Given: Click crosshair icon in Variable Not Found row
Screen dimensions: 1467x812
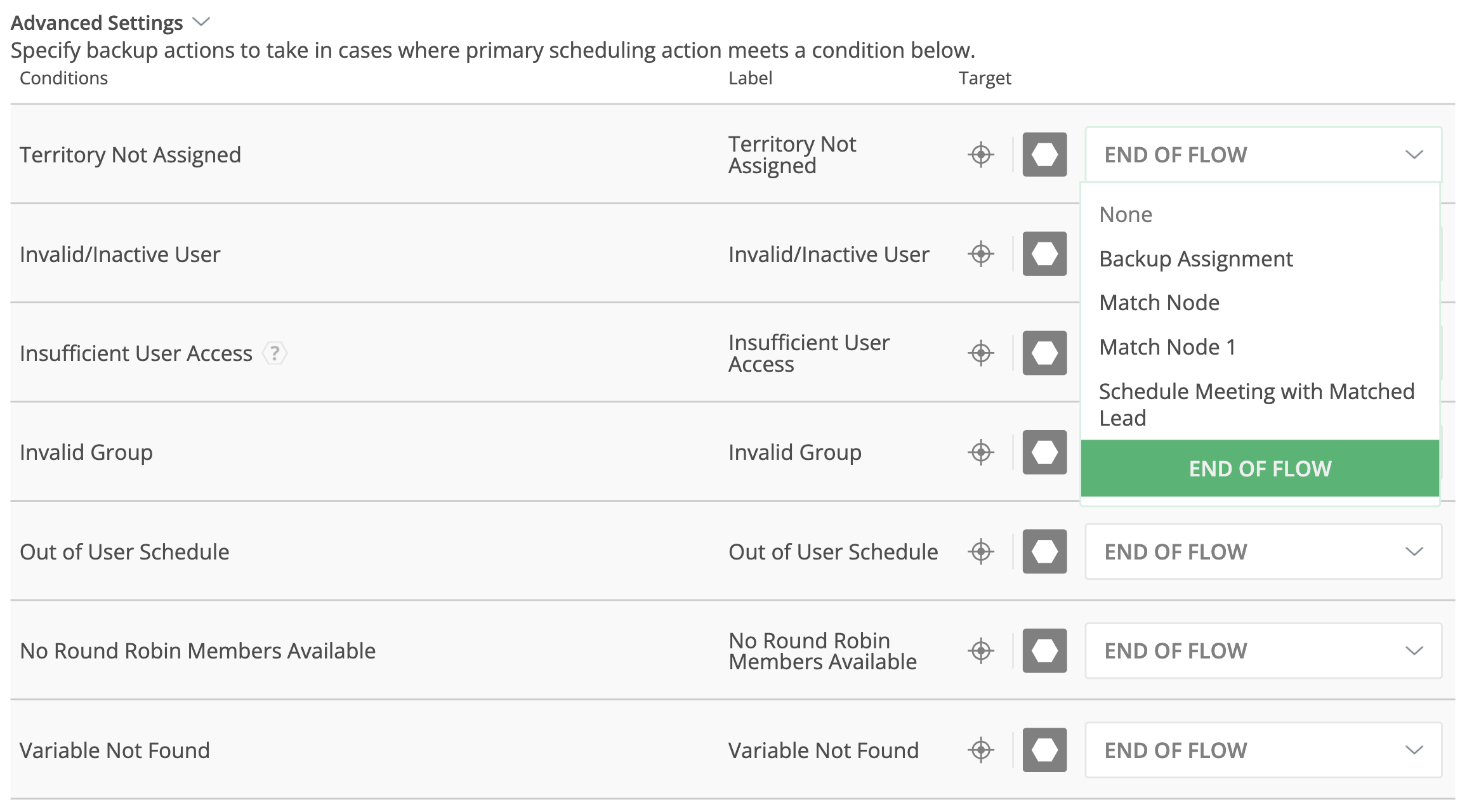Looking at the screenshot, I should click(x=981, y=750).
